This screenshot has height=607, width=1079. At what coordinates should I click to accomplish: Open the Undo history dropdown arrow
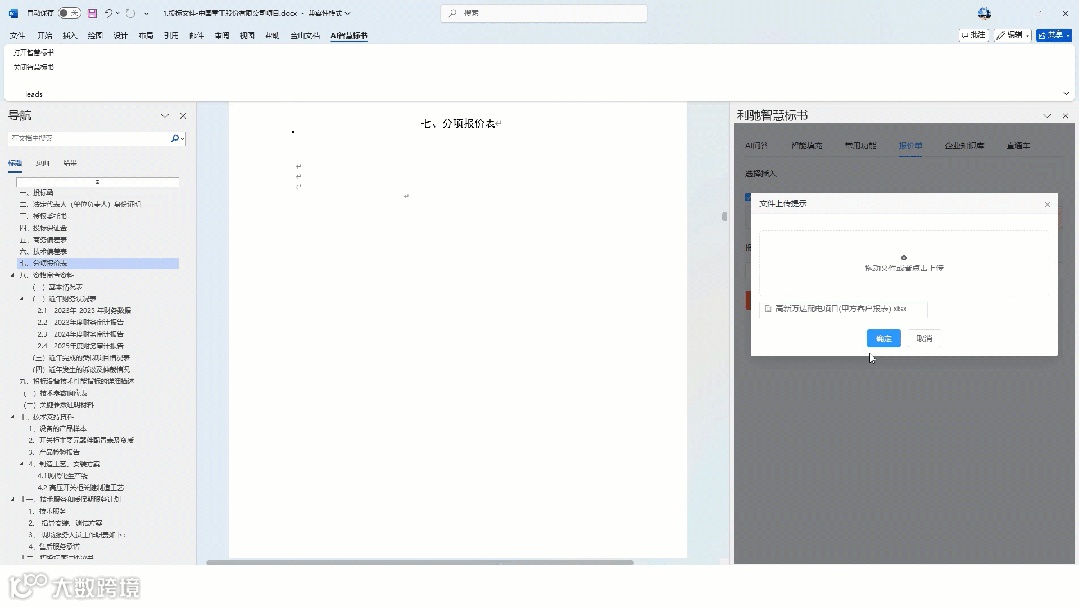click(118, 13)
